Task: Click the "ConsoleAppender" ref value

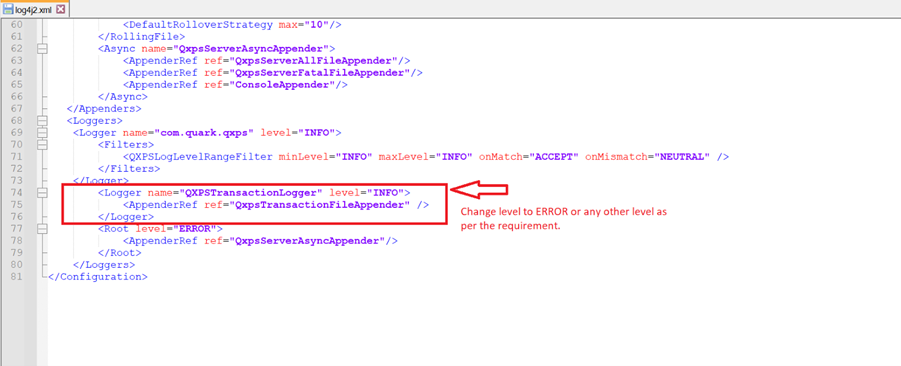Action: click(x=283, y=85)
